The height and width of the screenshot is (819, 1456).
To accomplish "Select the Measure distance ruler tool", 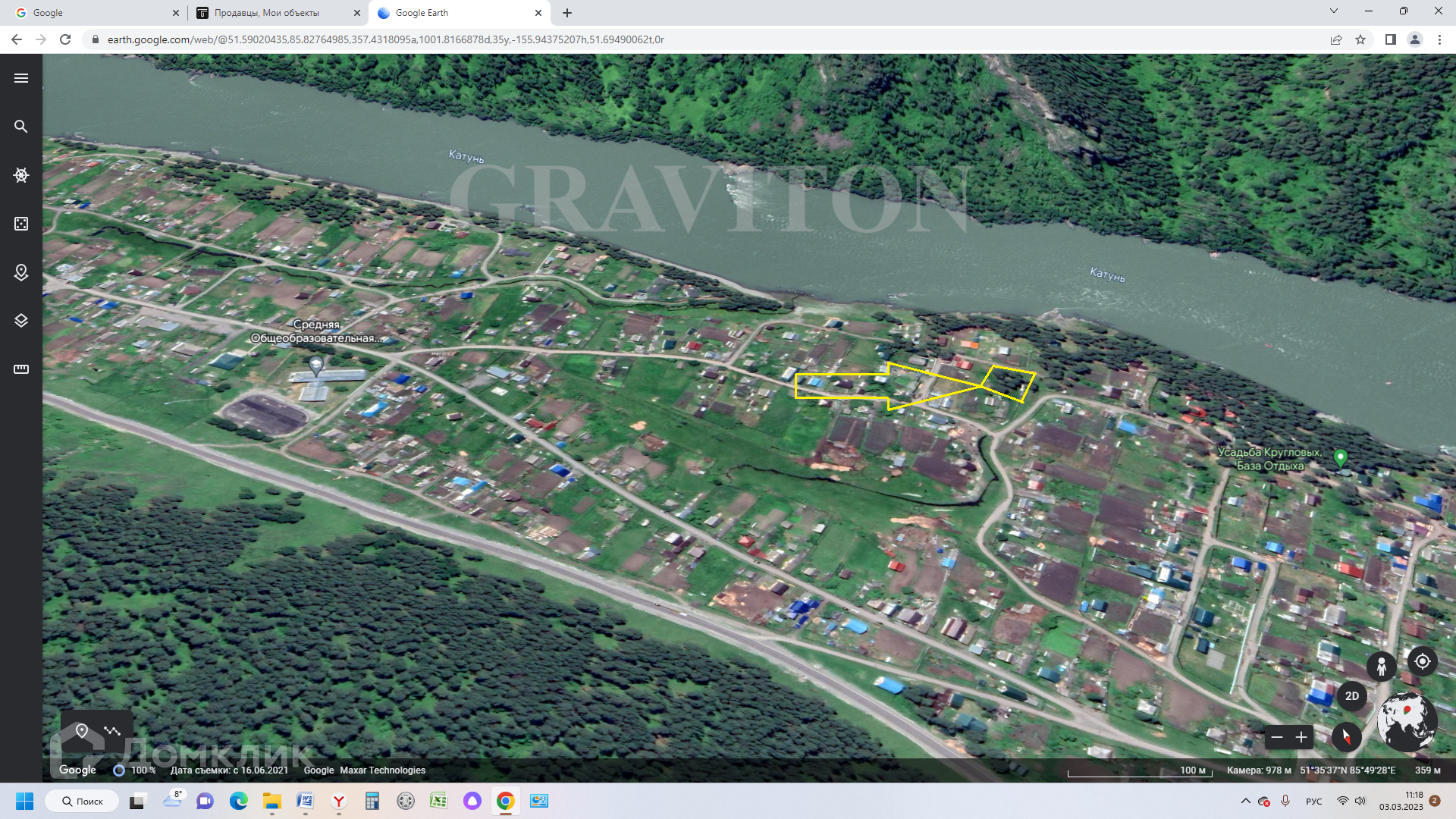I will point(21,369).
